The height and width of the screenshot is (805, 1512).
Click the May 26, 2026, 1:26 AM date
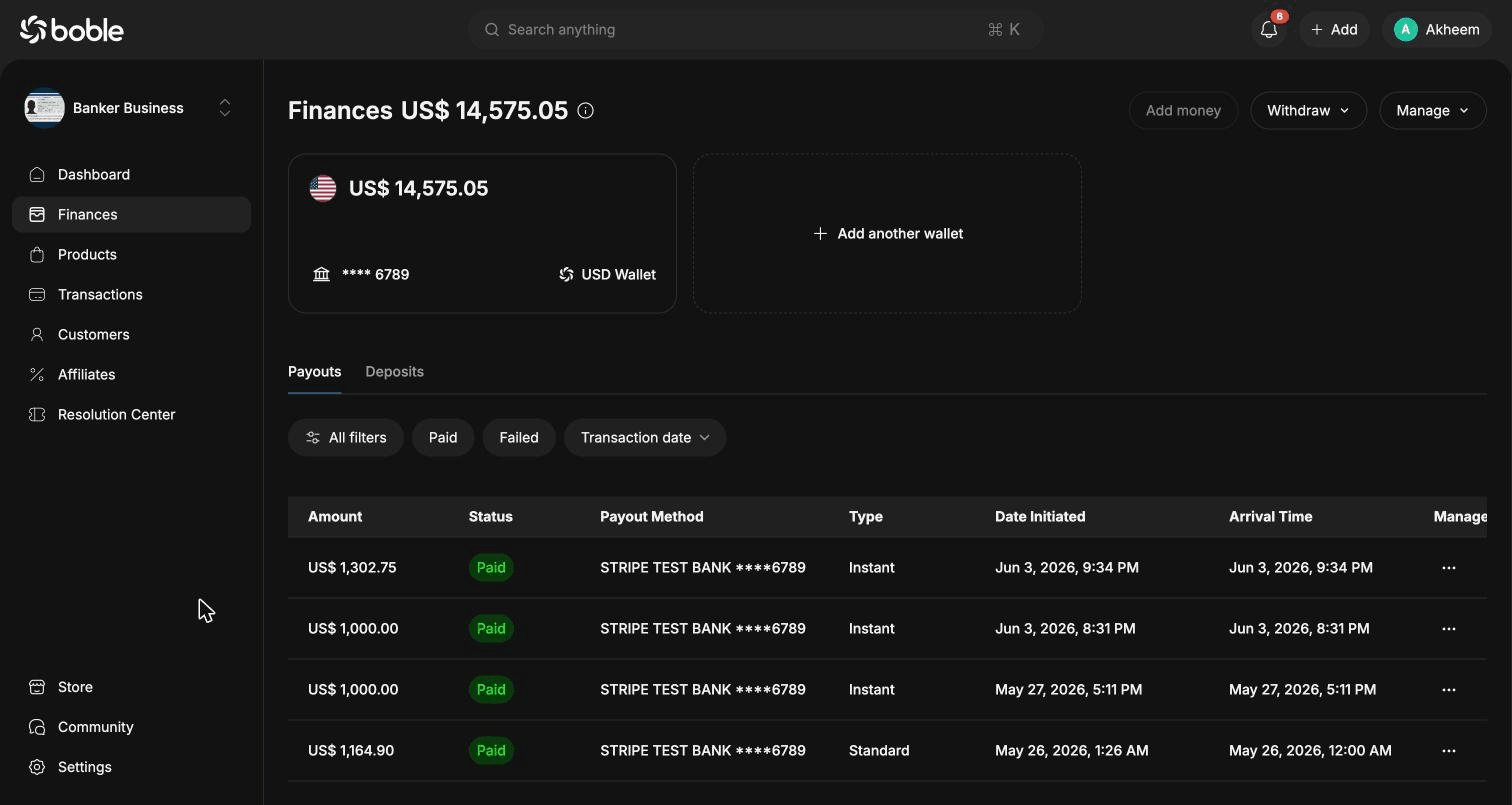[1072, 751]
